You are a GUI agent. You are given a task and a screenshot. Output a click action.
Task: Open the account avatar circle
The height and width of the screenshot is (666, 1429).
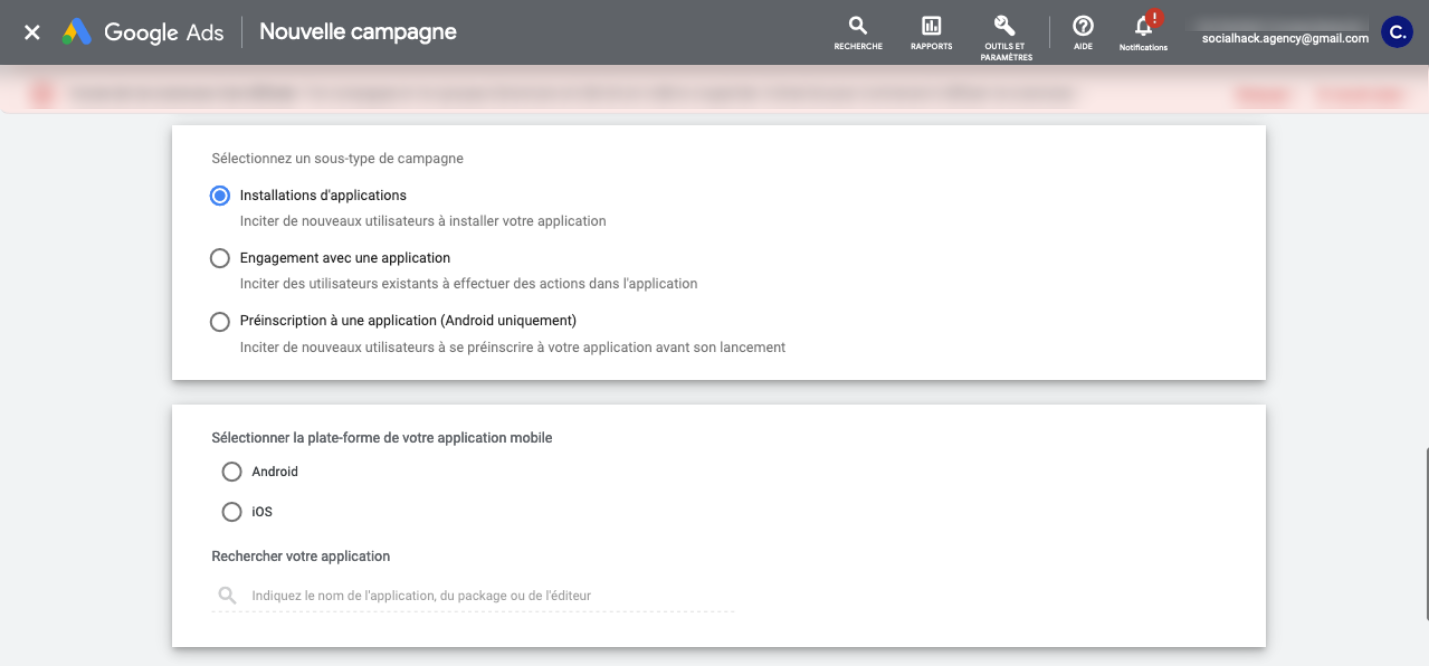pos(1396,31)
